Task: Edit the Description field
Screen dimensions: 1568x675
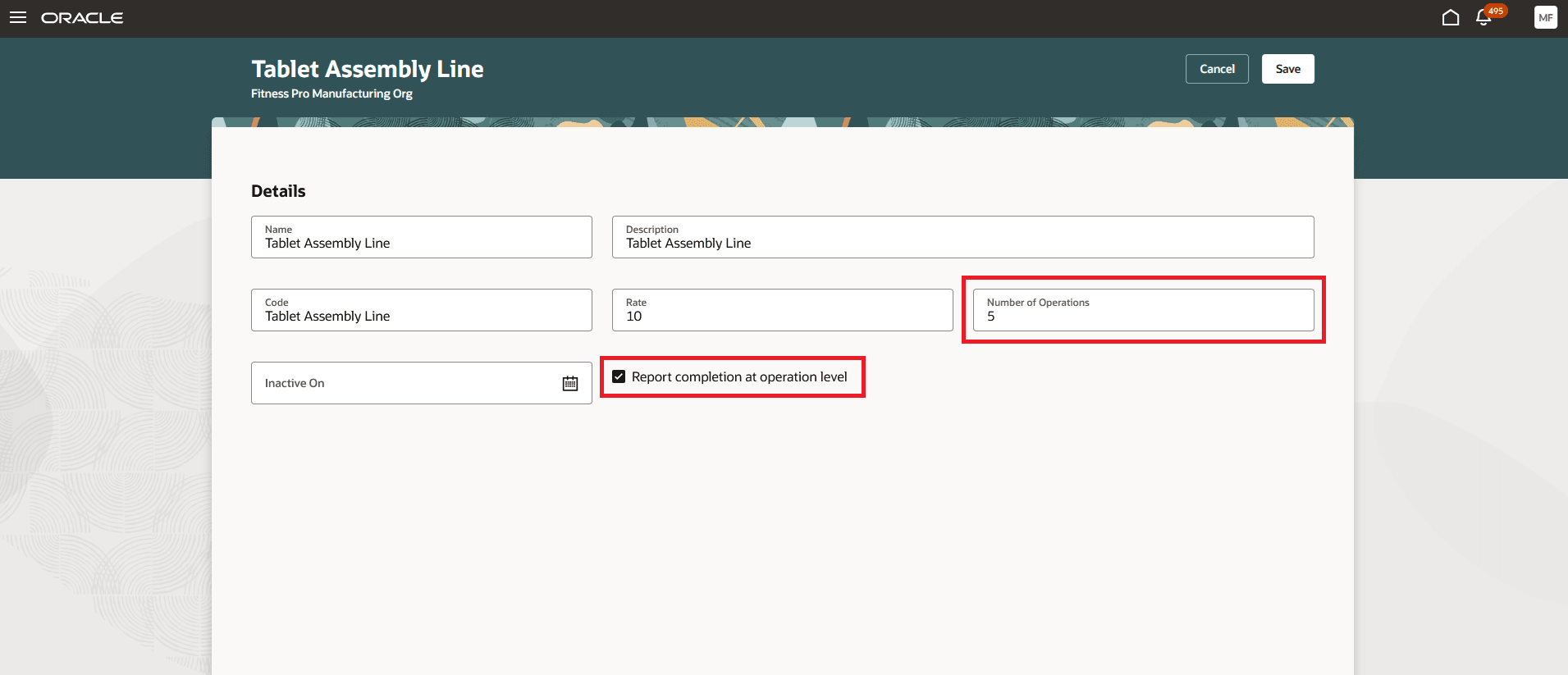Action: pos(963,237)
